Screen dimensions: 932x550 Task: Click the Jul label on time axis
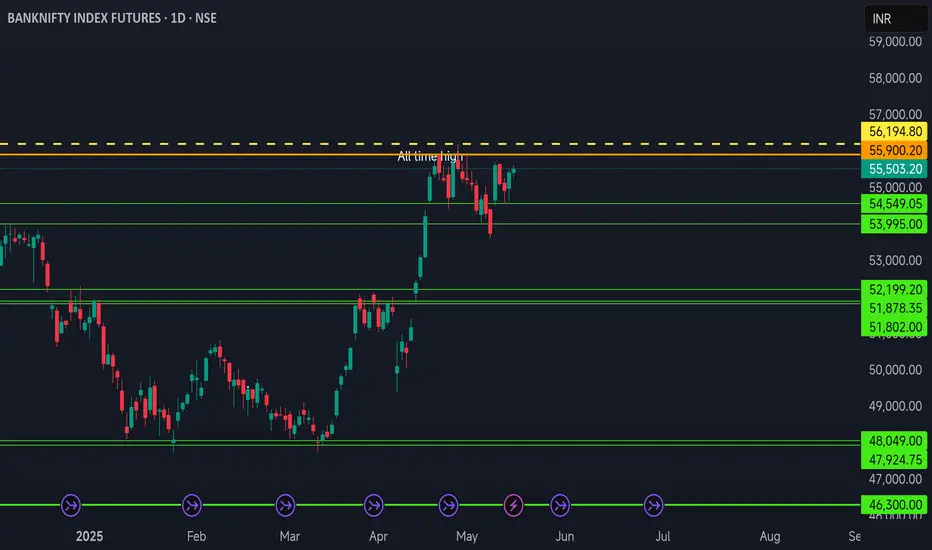663,536
